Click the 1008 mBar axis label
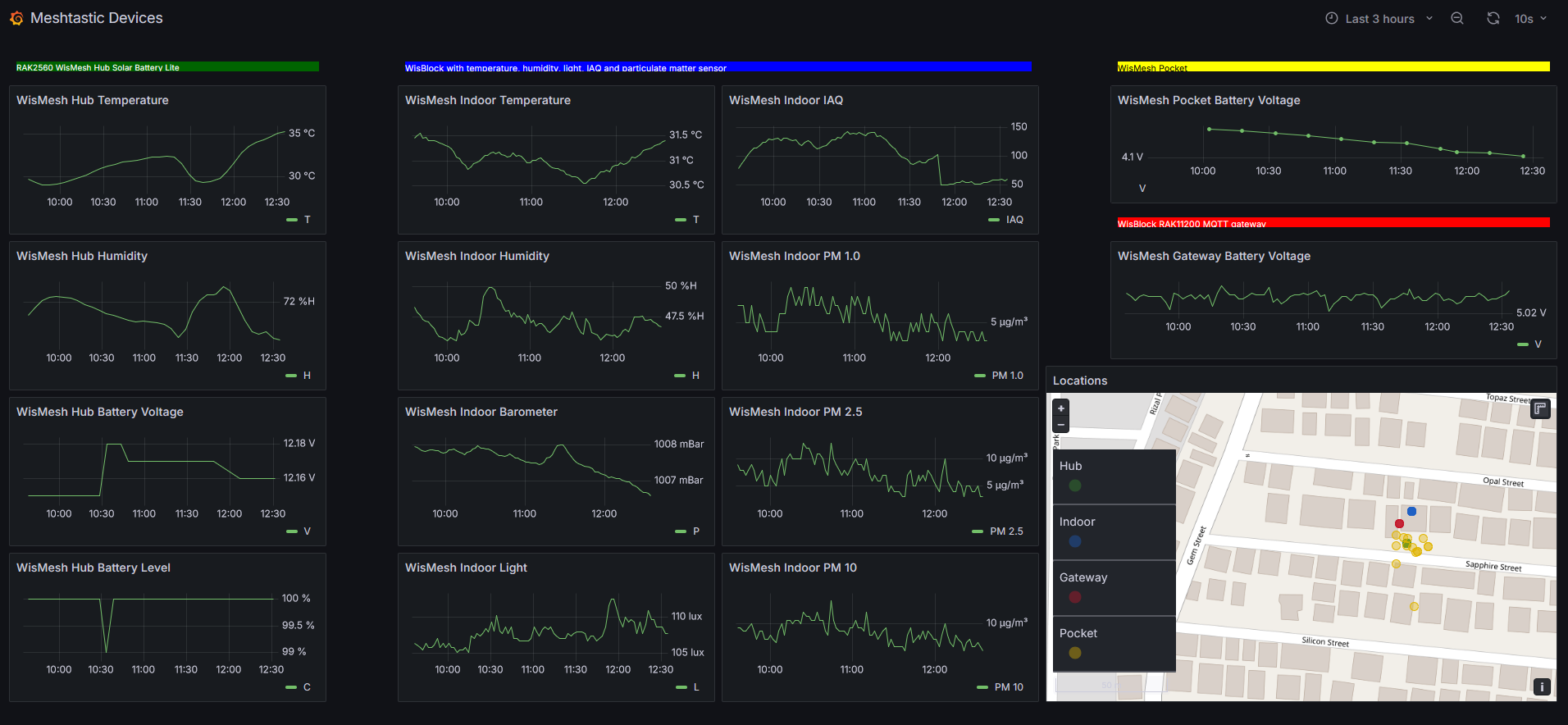Screen dimensions: 1568x725 pyautogui.click(x=679, y=444)
